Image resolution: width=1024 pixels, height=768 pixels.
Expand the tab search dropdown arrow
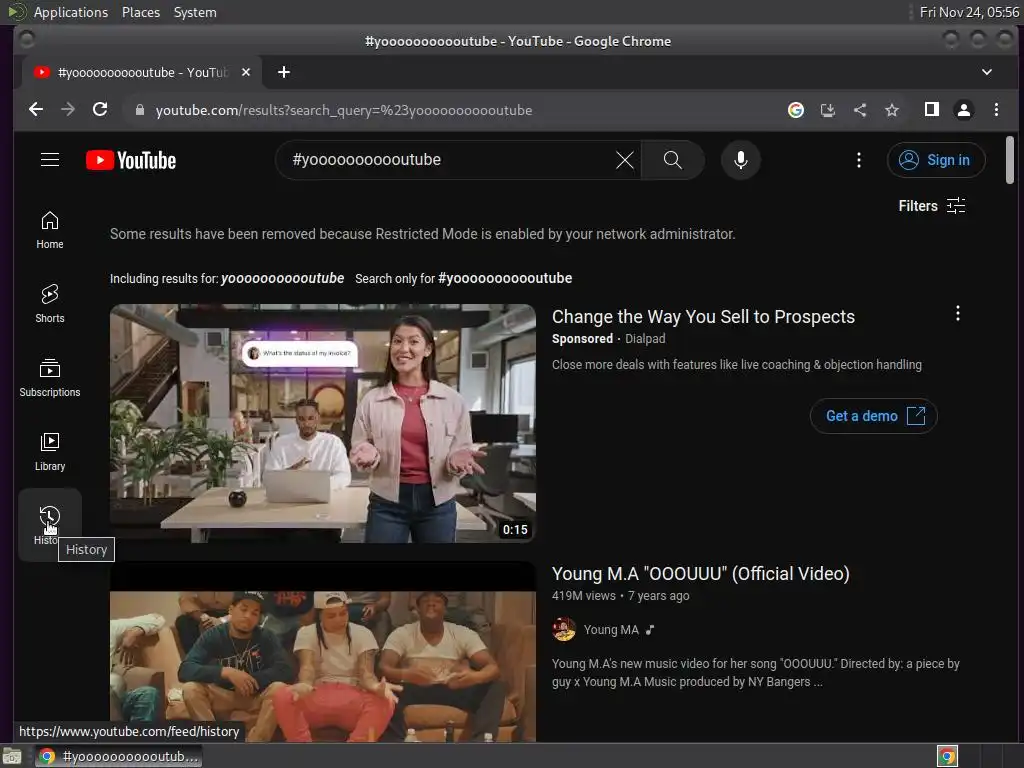[x=987, y=72]
